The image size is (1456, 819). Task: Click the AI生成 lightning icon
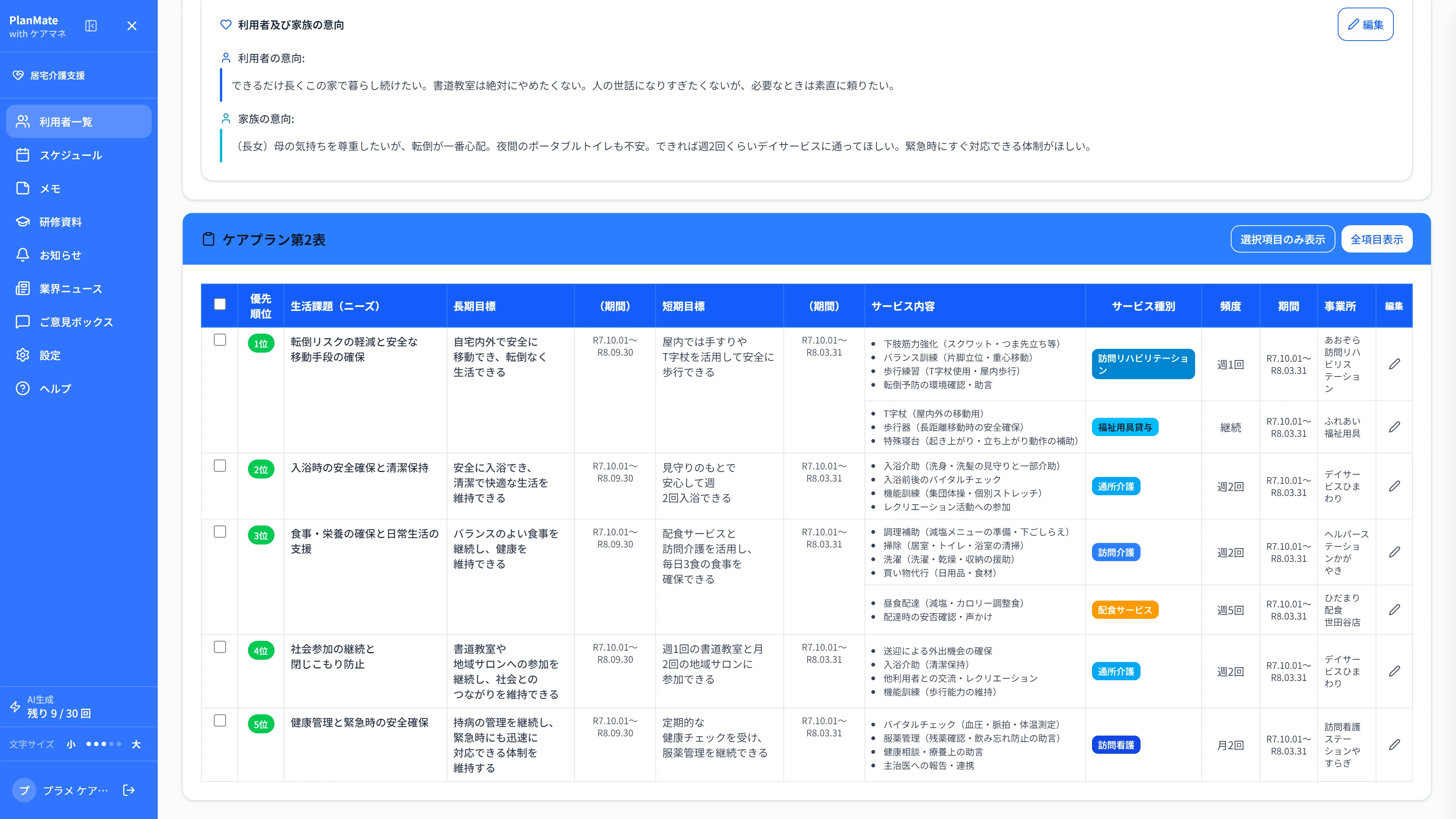pyautogui.click(x=15, y=706)
